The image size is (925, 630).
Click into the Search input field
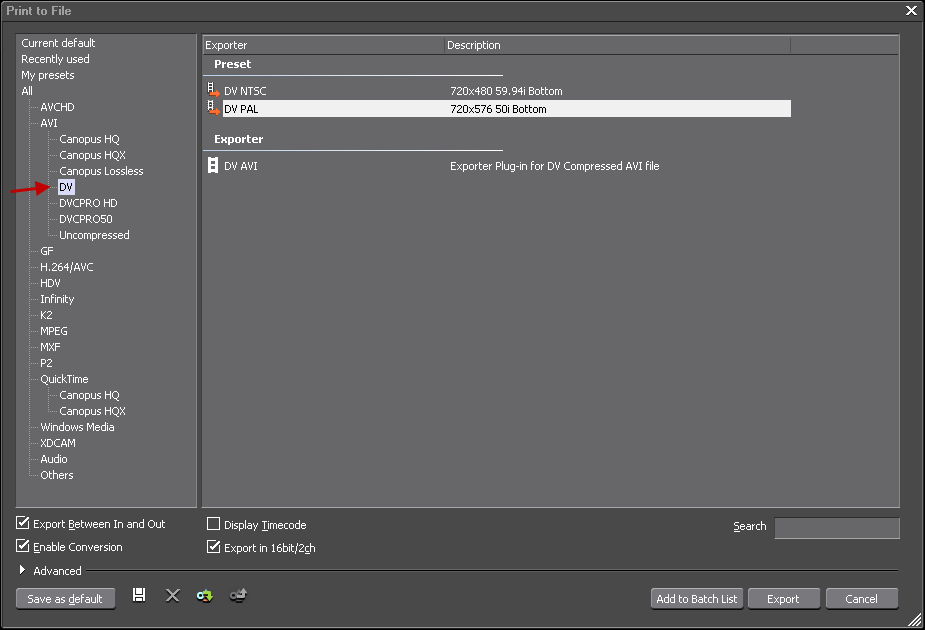(836, 528)
